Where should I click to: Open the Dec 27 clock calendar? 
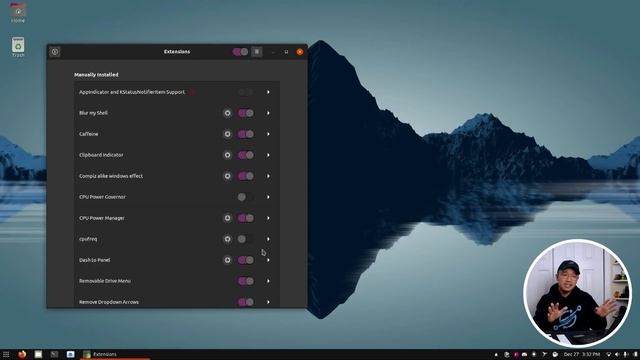point(582,354)
